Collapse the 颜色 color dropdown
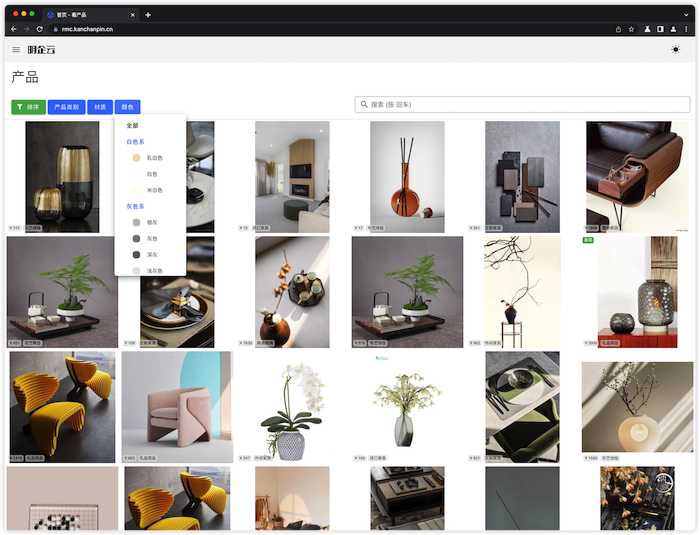This screenshot has width=700, height=535. (128, 107)
